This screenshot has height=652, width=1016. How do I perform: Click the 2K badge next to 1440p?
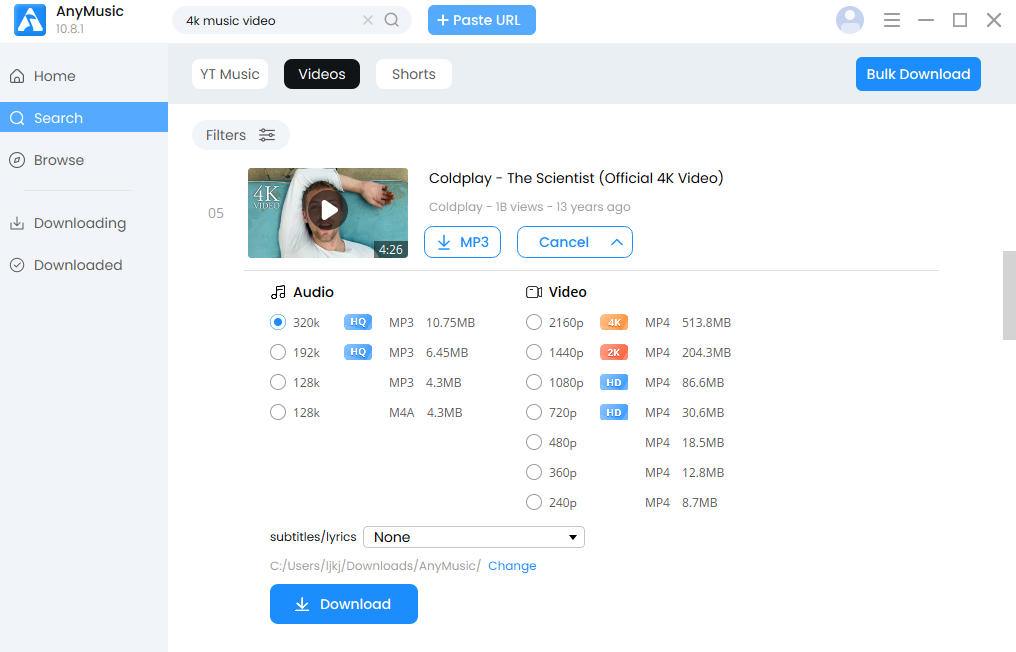[x=614, y=353]
